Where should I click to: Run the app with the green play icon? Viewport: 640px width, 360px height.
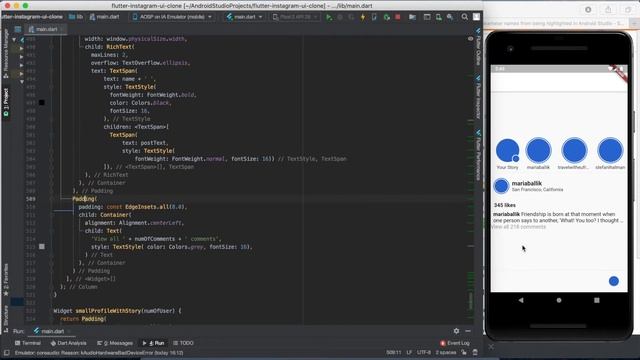(329, 17)
